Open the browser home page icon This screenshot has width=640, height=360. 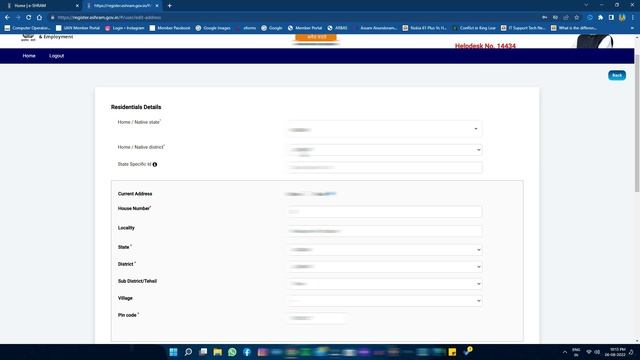39,18
